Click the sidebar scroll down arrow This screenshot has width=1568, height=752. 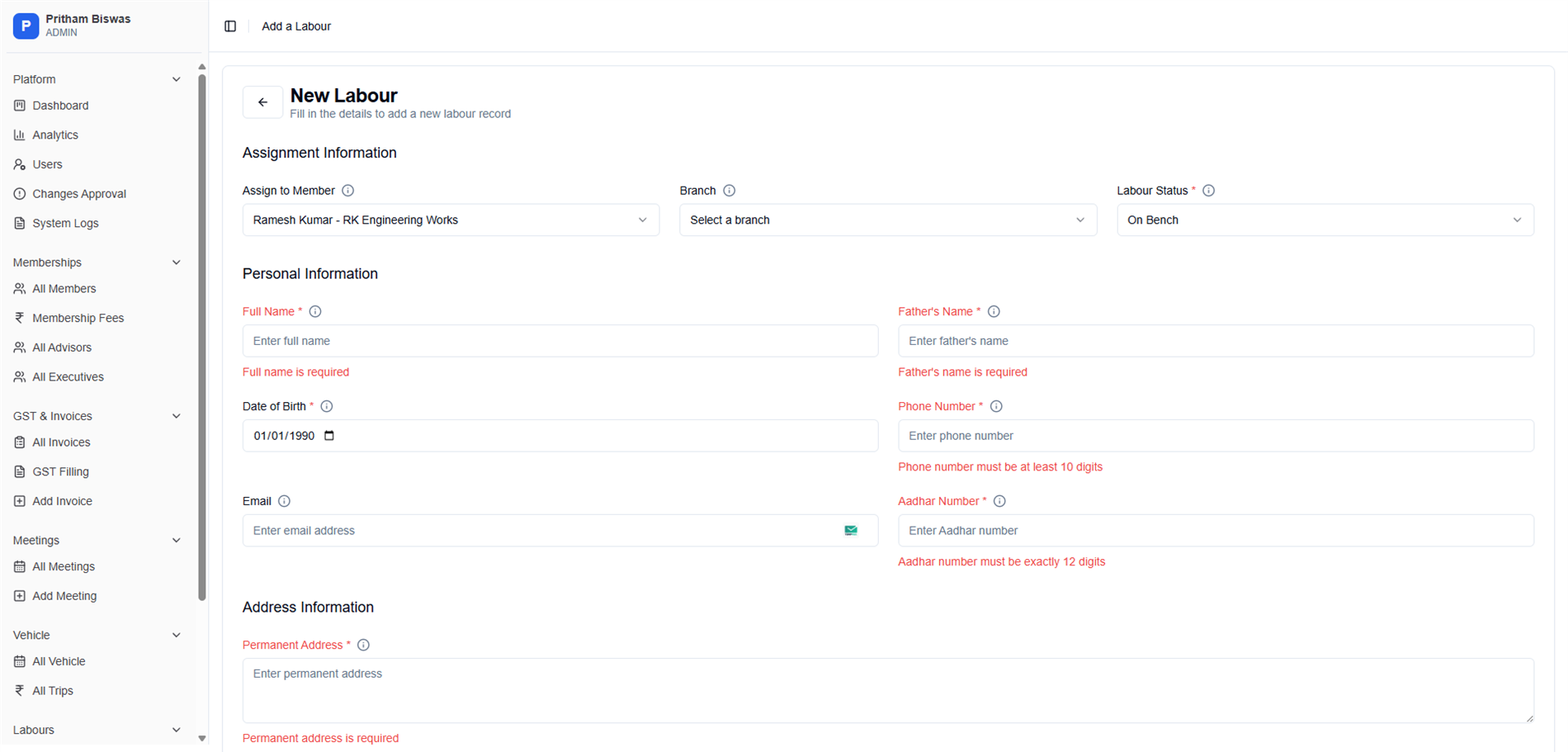[202, 739]
